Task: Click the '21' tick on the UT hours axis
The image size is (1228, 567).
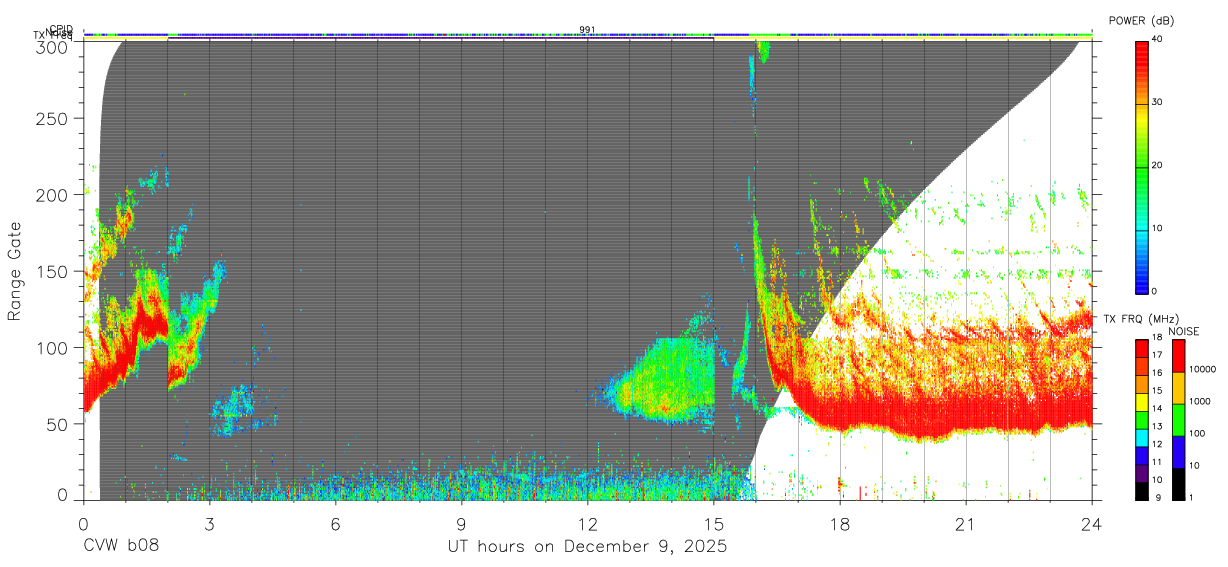Action: pos(965,524)
